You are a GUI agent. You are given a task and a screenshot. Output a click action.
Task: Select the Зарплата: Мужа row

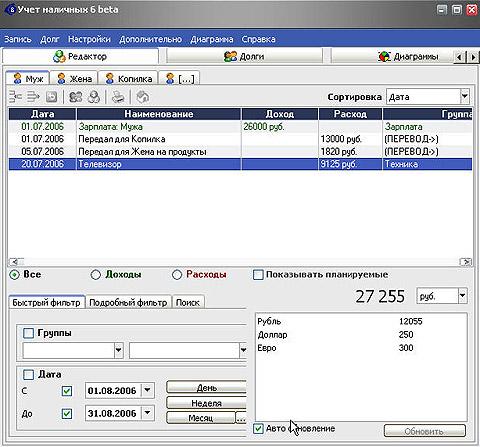(x=240, y=127)
